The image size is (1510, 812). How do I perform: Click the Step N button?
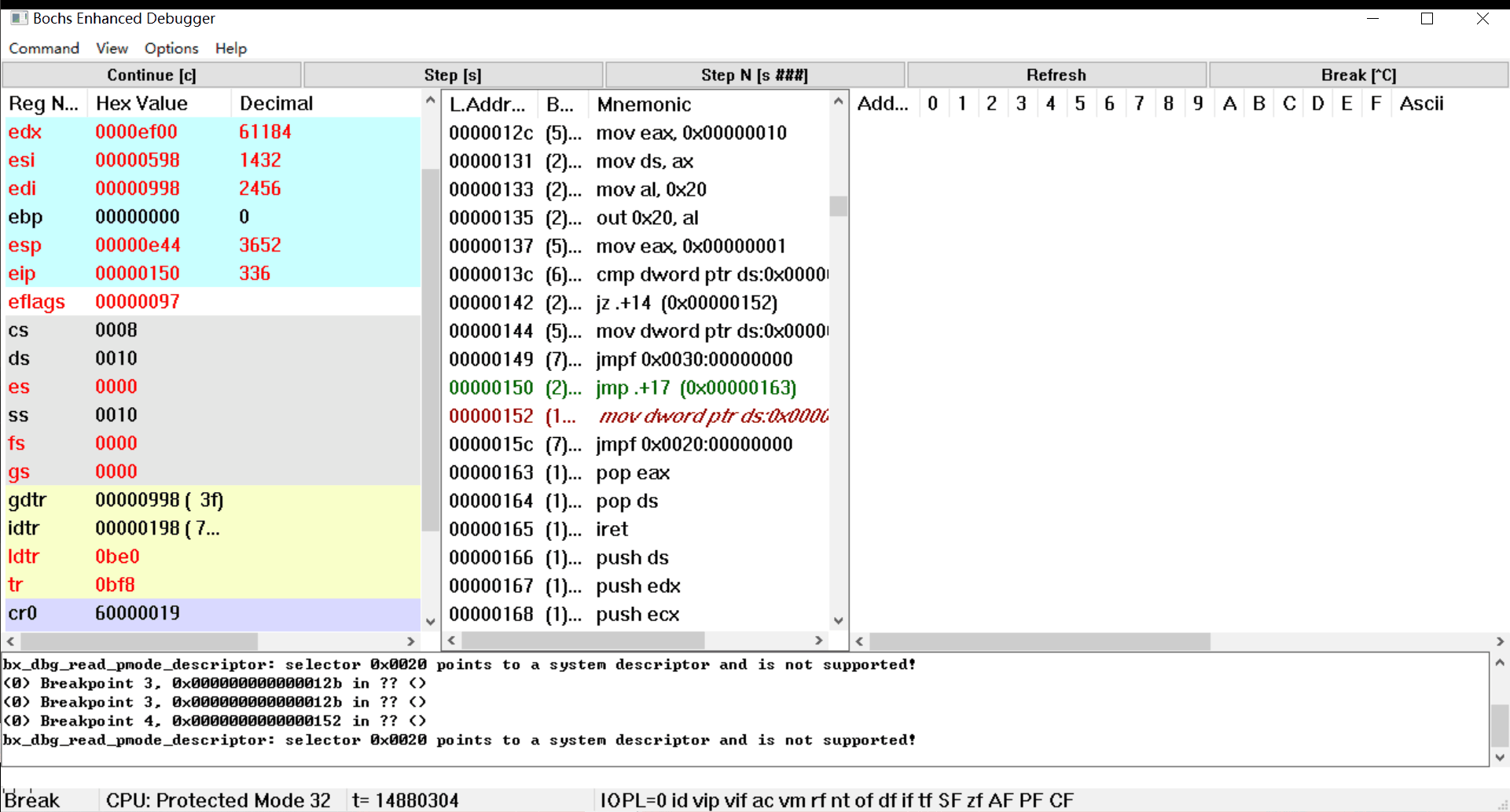754,75
